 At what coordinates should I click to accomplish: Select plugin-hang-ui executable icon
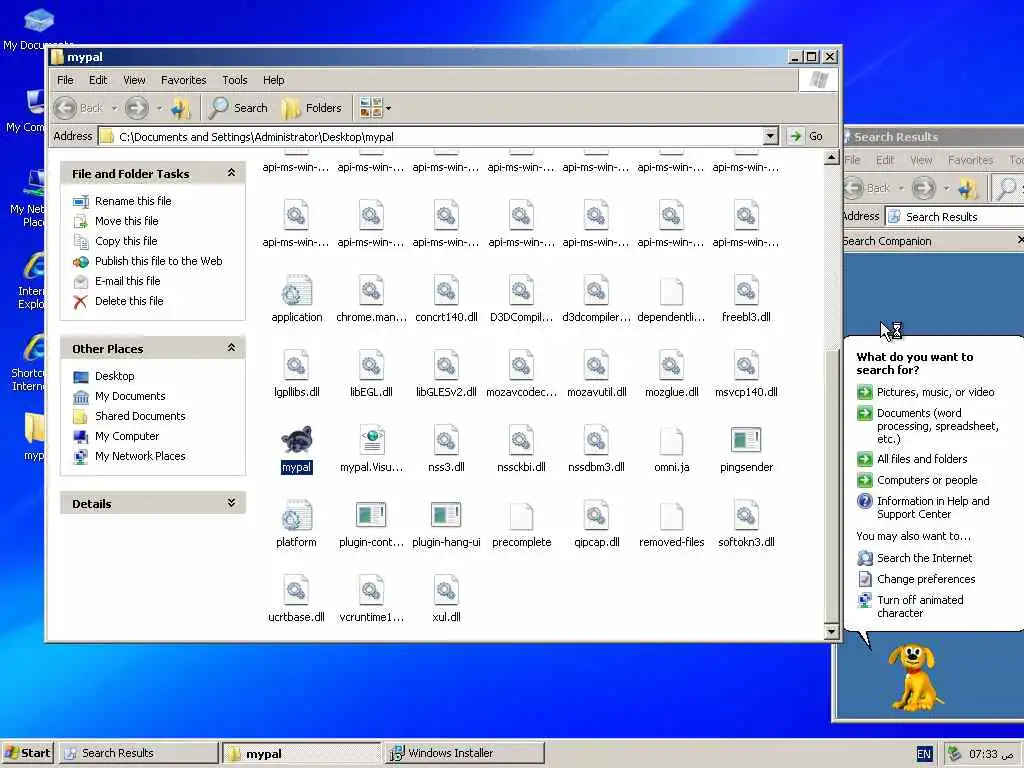coord(446,515)
